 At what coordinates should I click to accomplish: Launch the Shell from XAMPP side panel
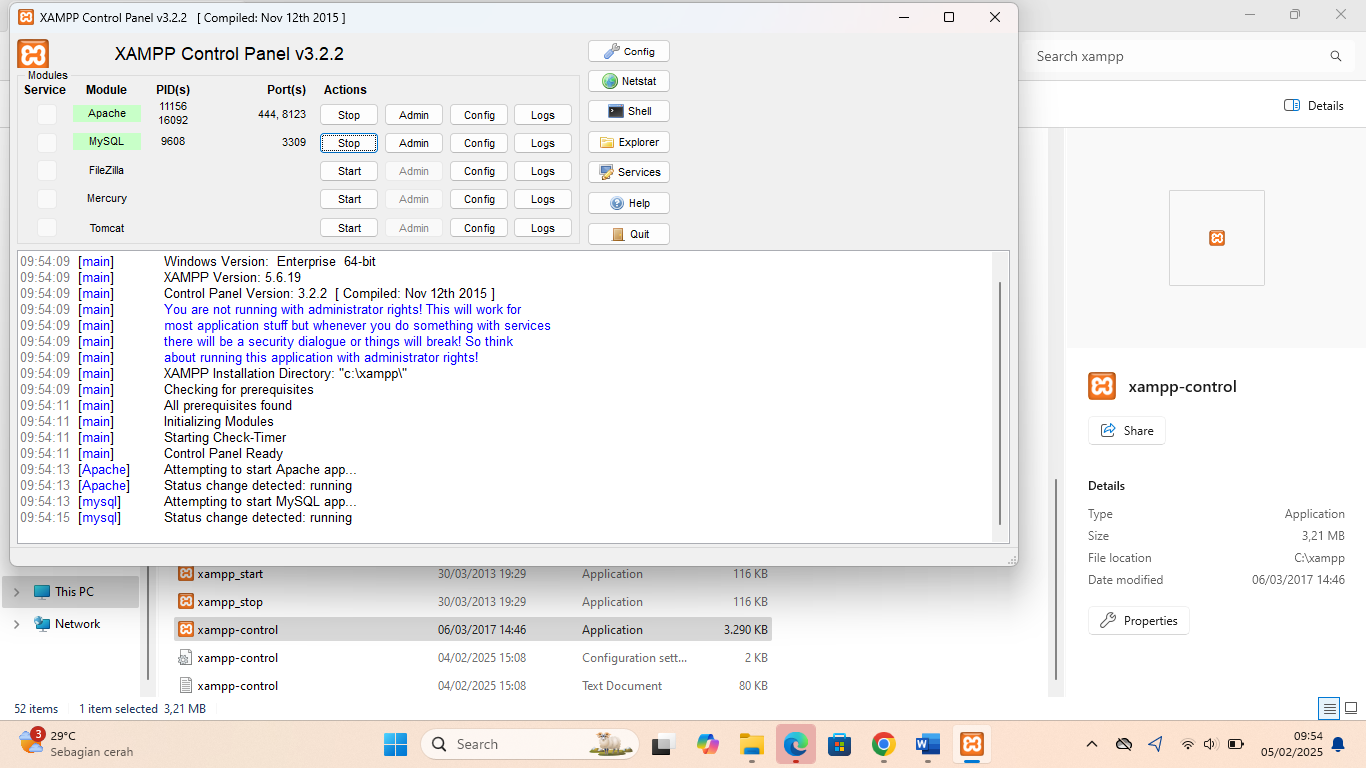(629, 111)
